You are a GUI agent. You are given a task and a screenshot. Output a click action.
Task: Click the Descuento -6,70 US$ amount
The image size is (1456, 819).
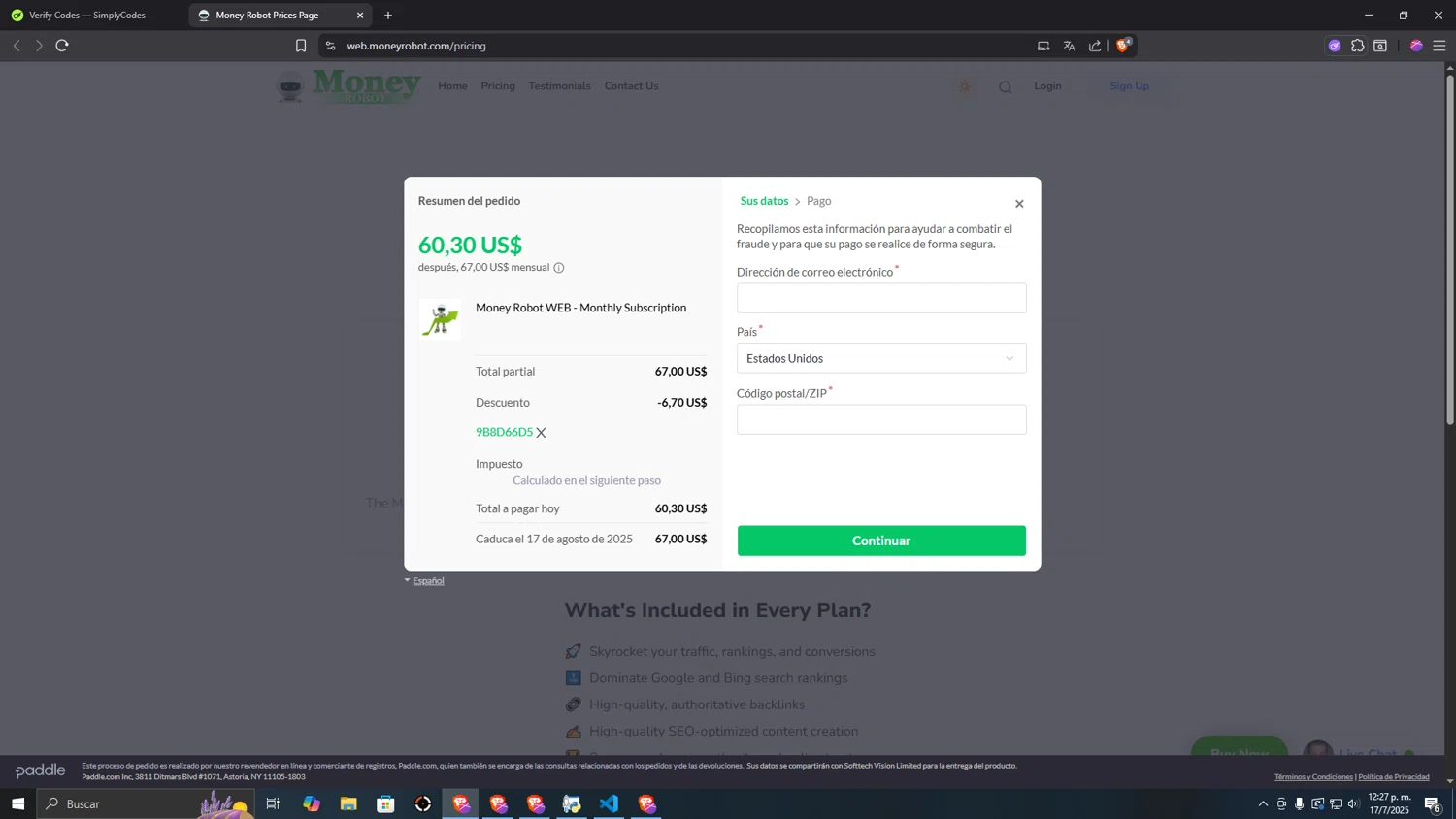click(x=681, y=403)
